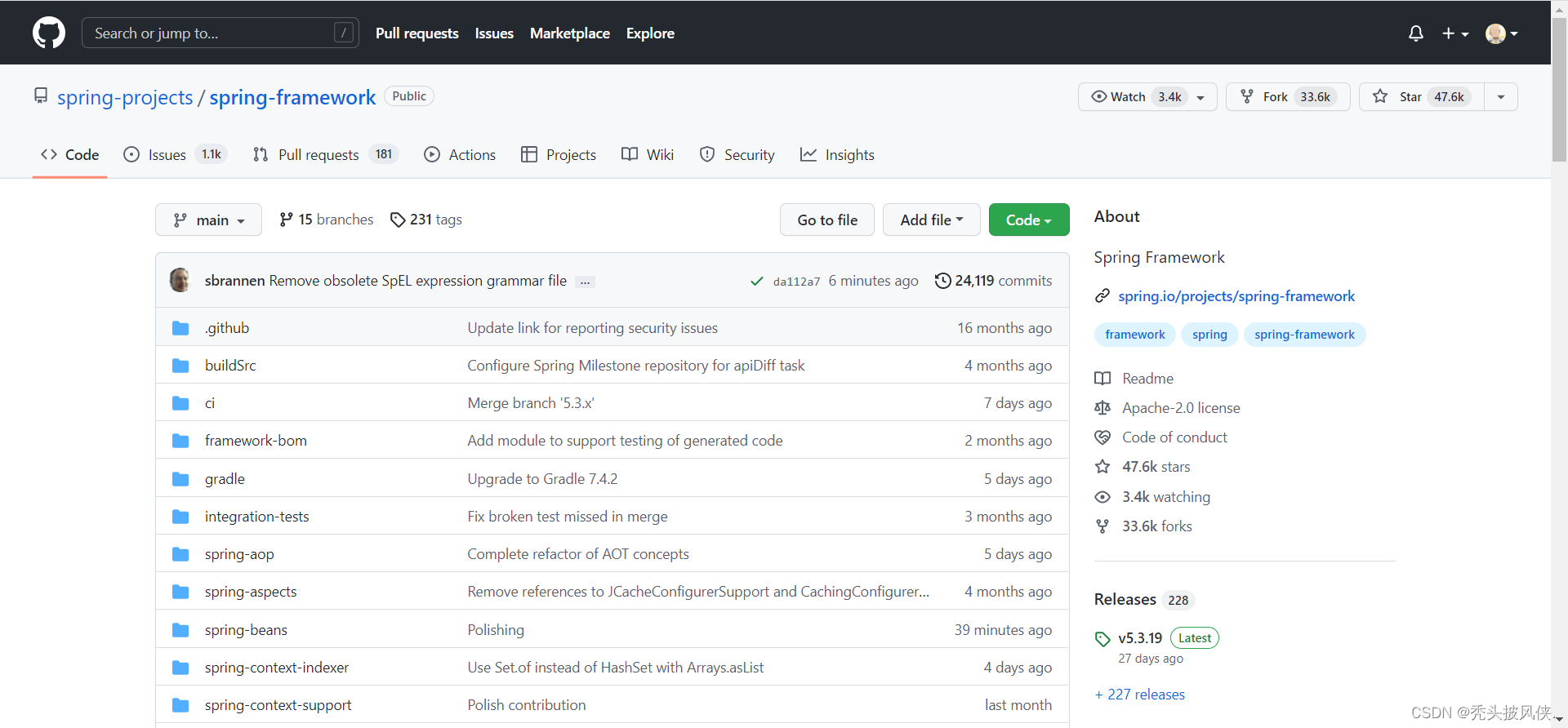
Task: Open the Actions tab
Action: coord(460,154)
